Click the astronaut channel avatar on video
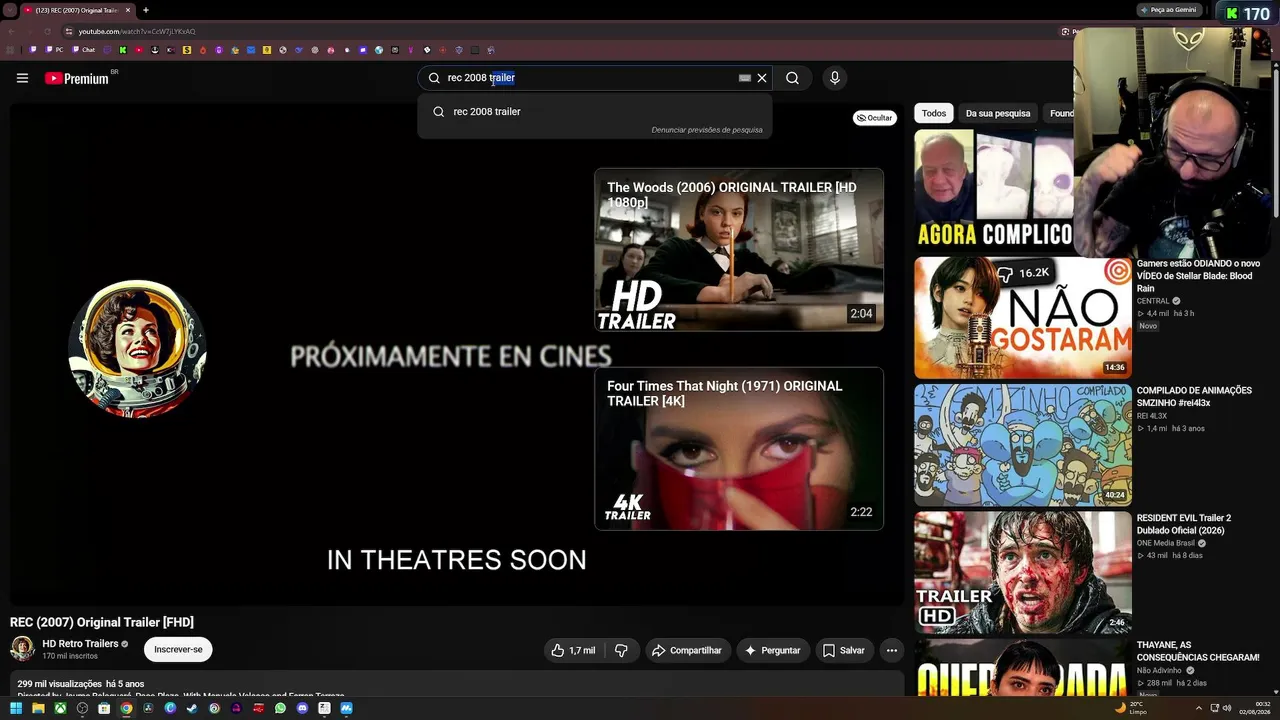1280x720 pixels. (x=137, y=349)
